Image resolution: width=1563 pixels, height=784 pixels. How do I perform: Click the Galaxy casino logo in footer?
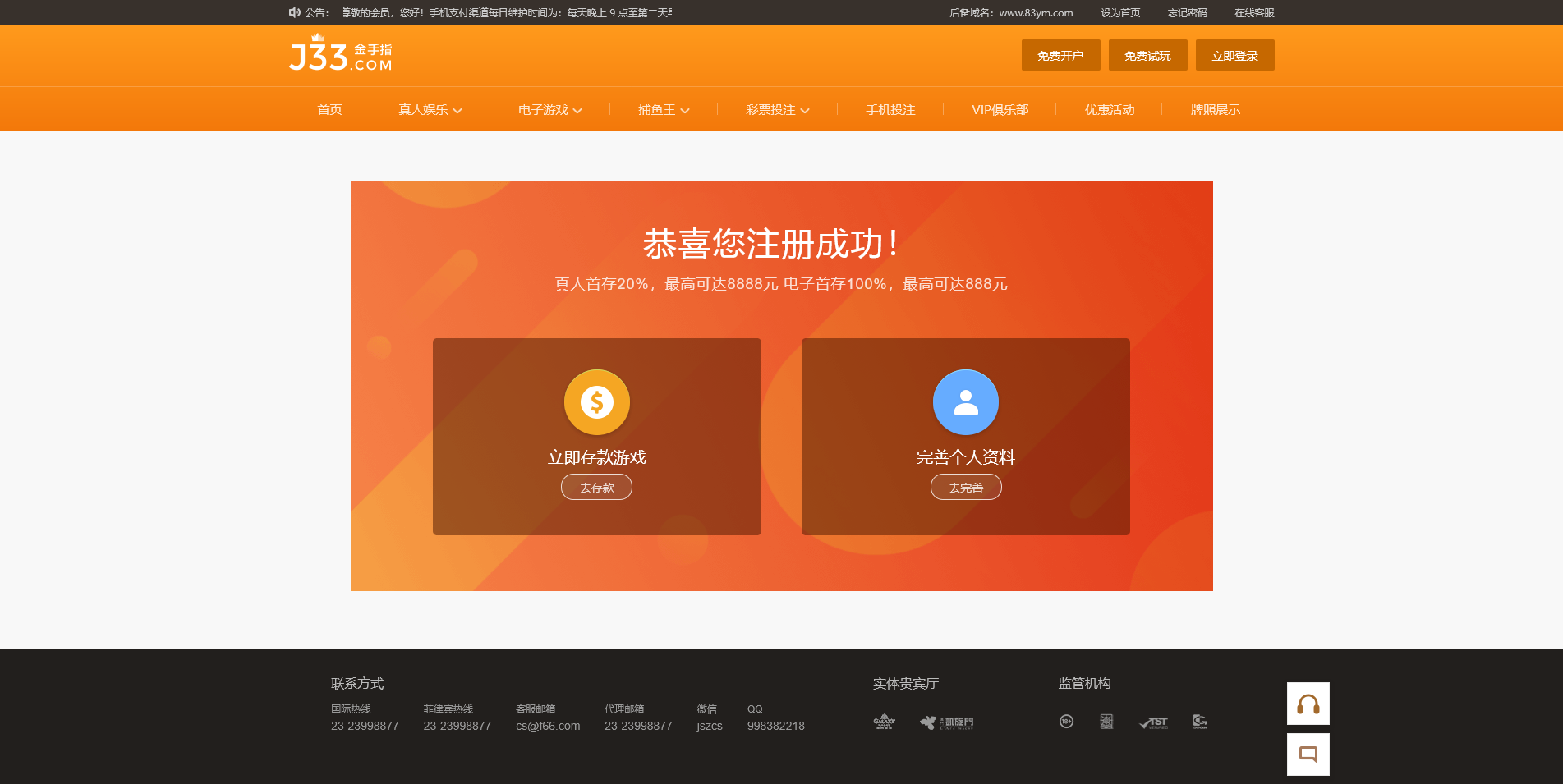click(884, 722)
